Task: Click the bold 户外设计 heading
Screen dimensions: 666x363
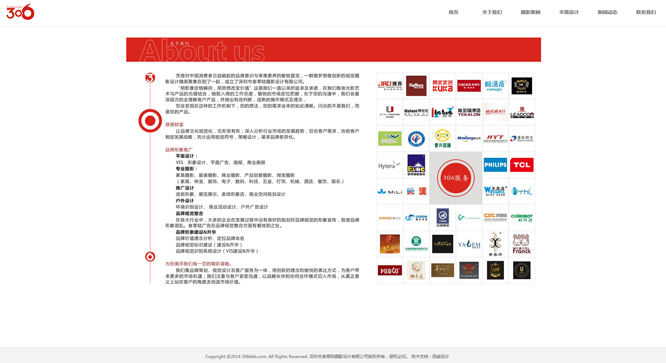Action: [185, 200]
